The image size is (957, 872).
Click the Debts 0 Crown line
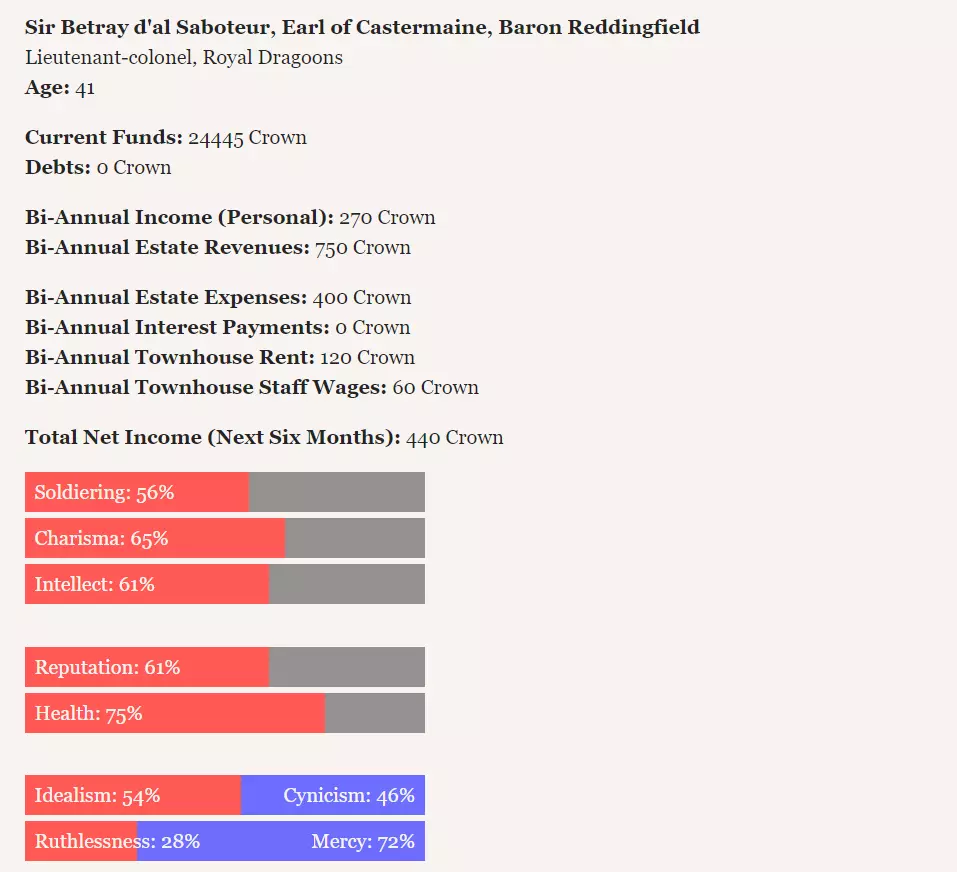click(98, 167)
